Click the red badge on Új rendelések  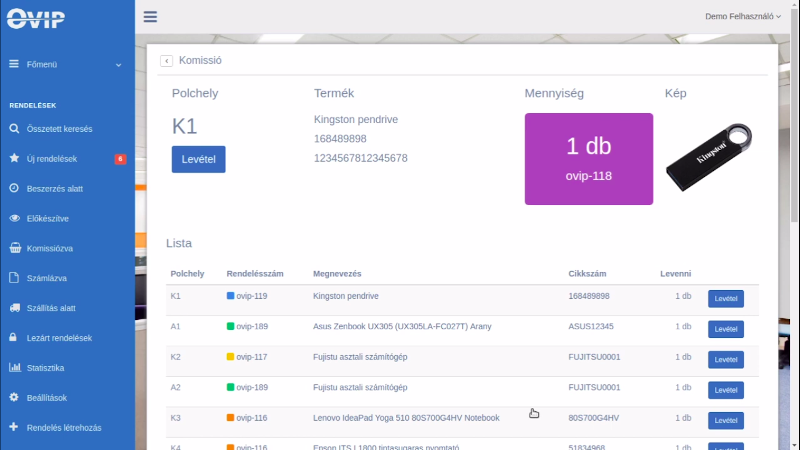(120, 159)
